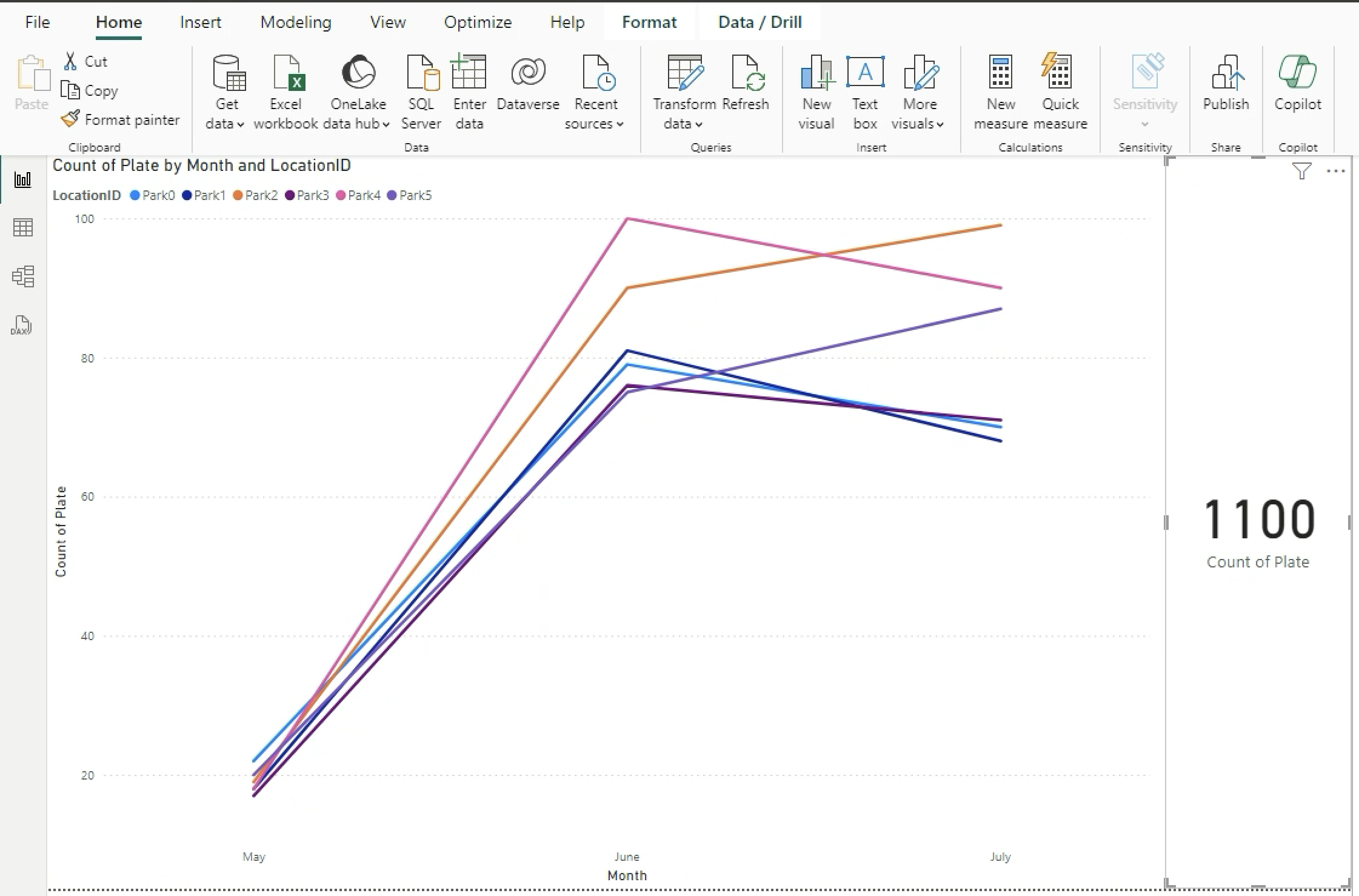The image size is (1359, 896).
Task: Expand the Get data dropdown
Action: 225,124
